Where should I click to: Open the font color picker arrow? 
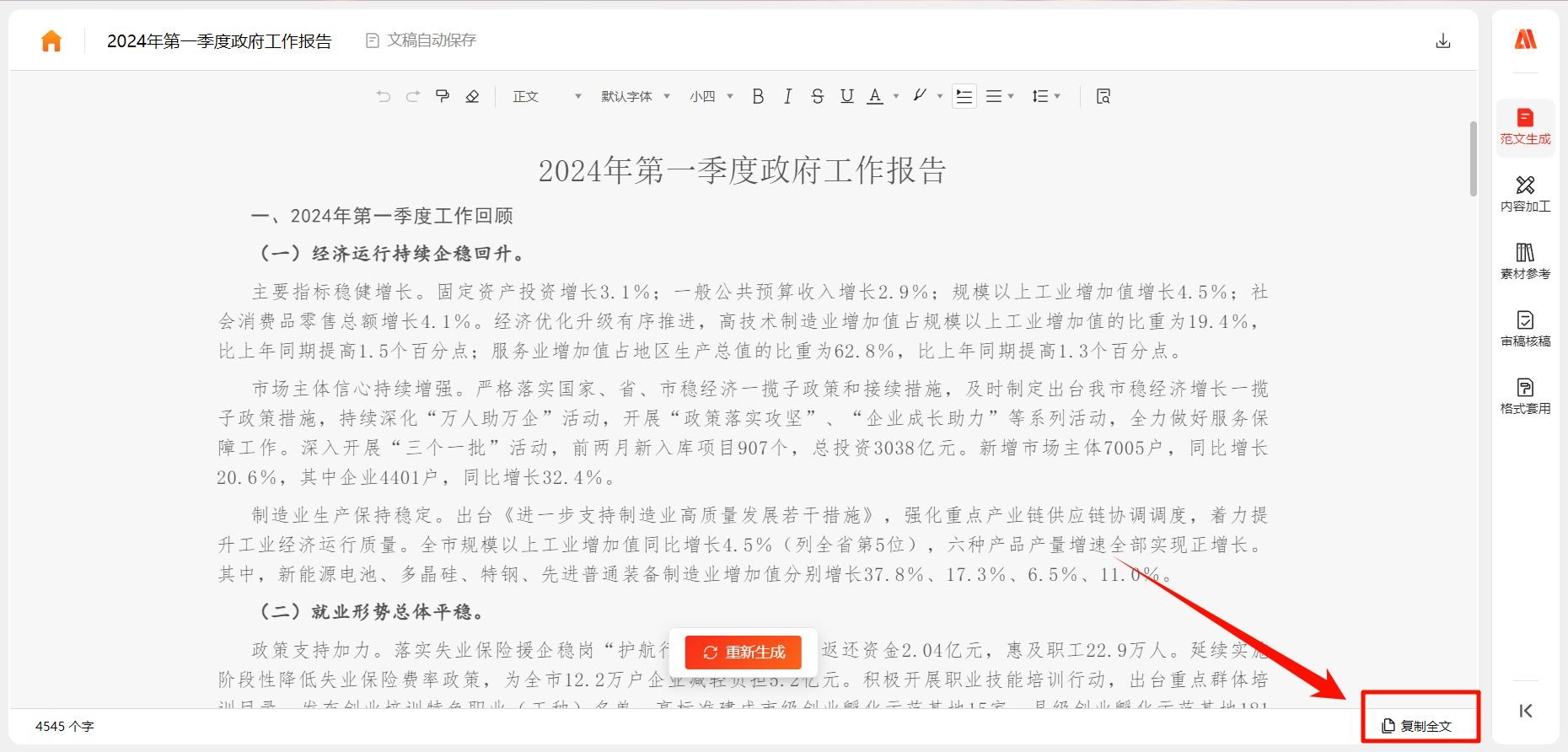(x=895, y=96)
